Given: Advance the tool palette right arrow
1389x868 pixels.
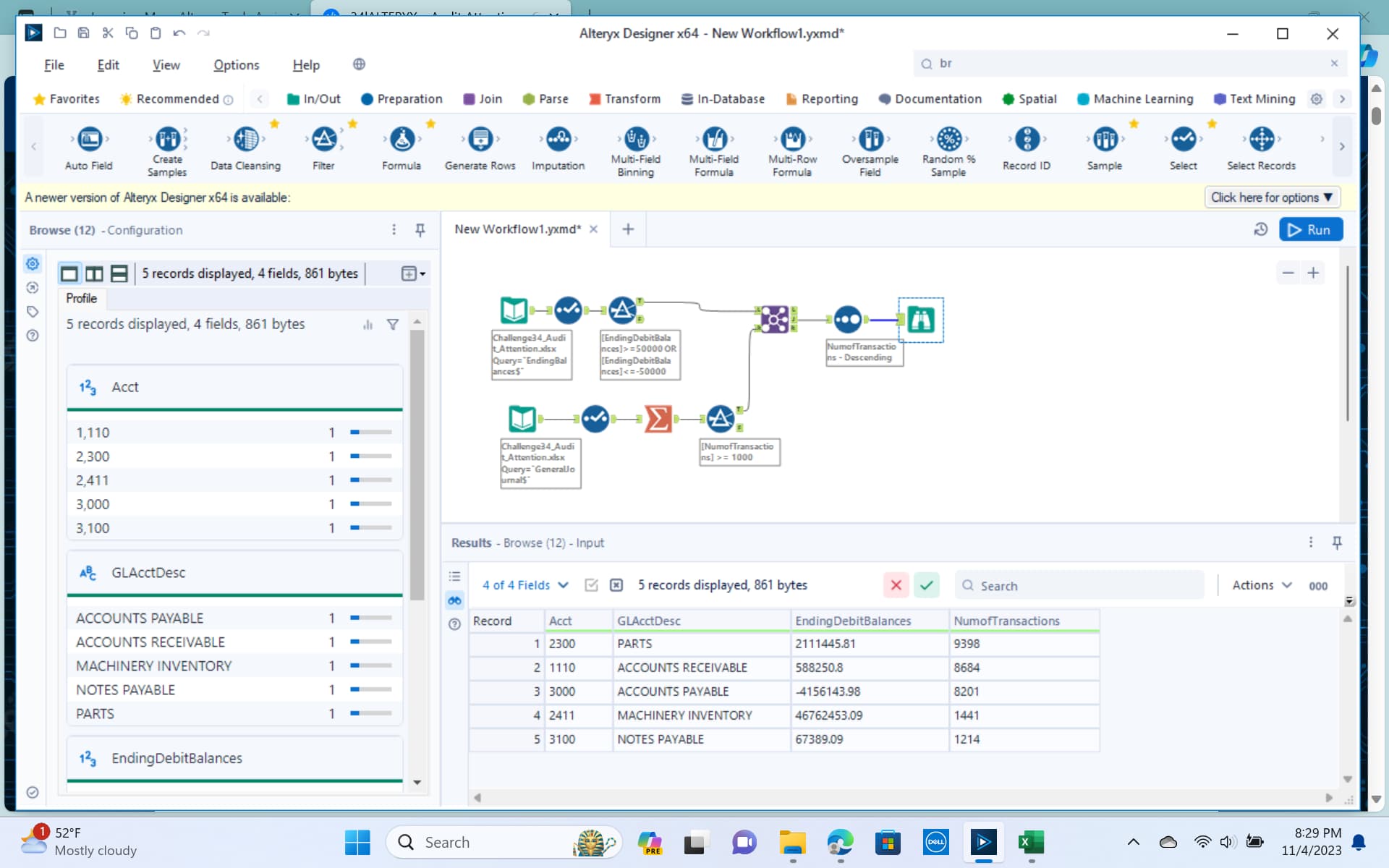Looking at the screenshot, I should tap(1342, 147).
